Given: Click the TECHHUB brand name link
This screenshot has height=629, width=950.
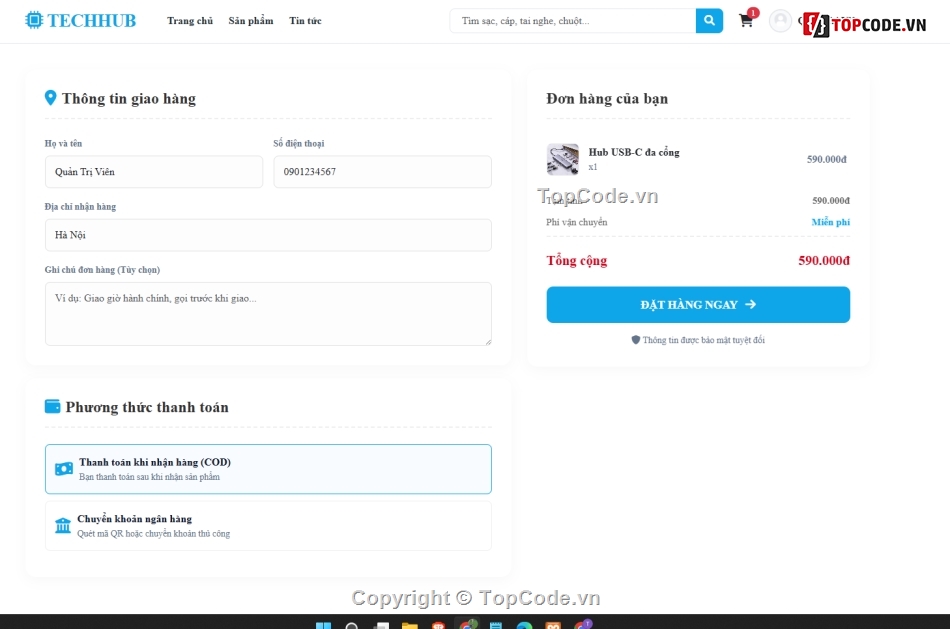Looking at the screenshot, I should pyautogui.click(x=92, y=20).
